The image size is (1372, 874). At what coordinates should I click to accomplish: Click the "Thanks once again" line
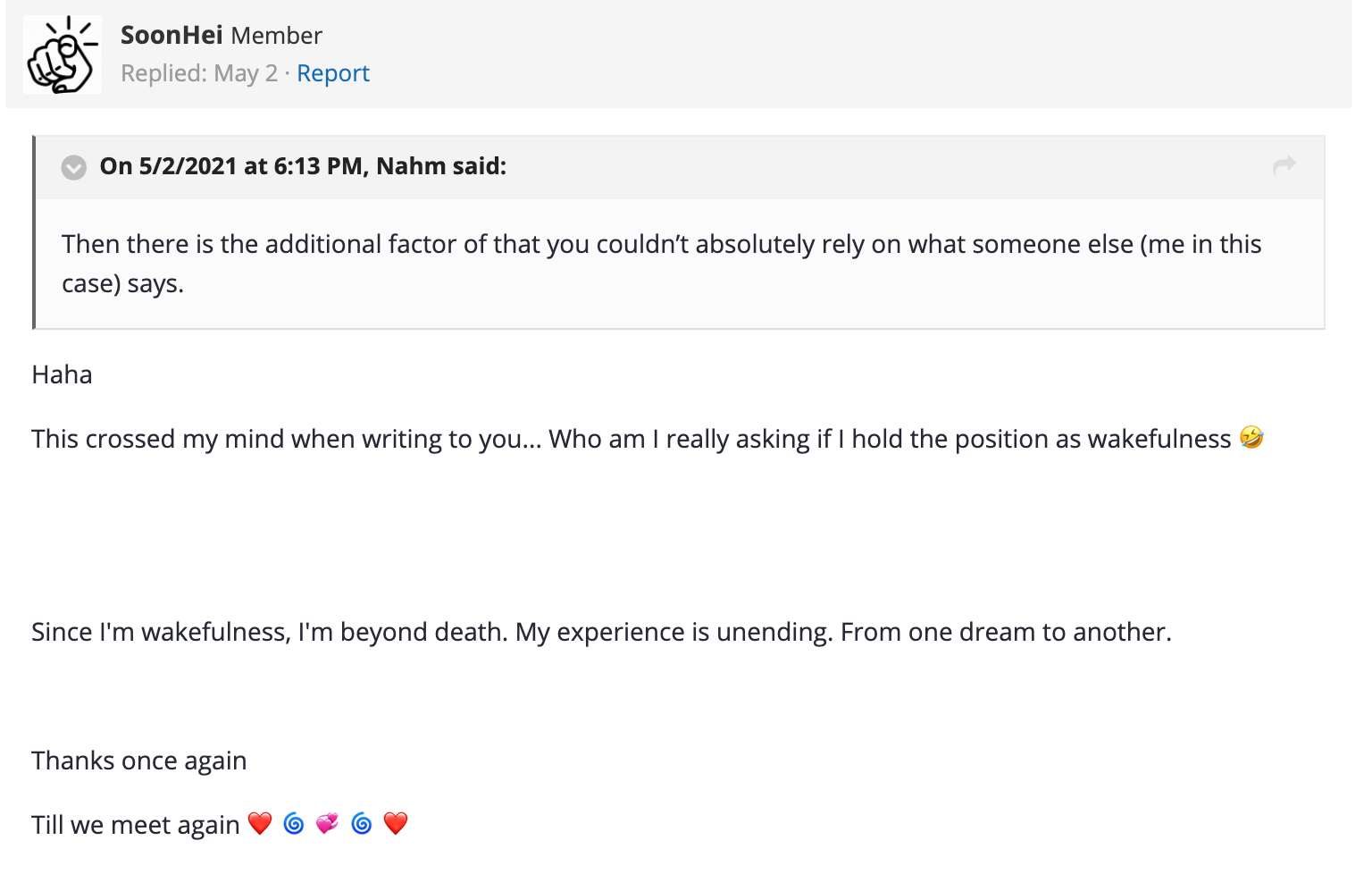[x=138, y=761]
